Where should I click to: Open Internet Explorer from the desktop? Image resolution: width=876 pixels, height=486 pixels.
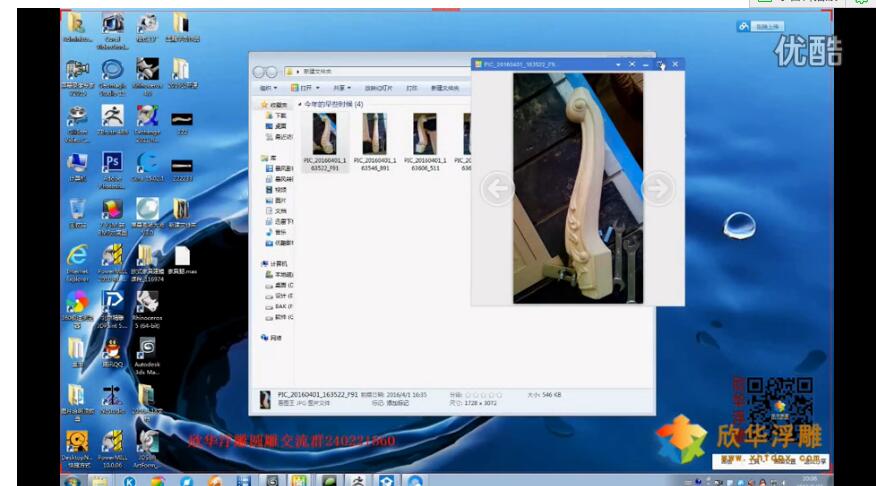[x=78, y=263]
